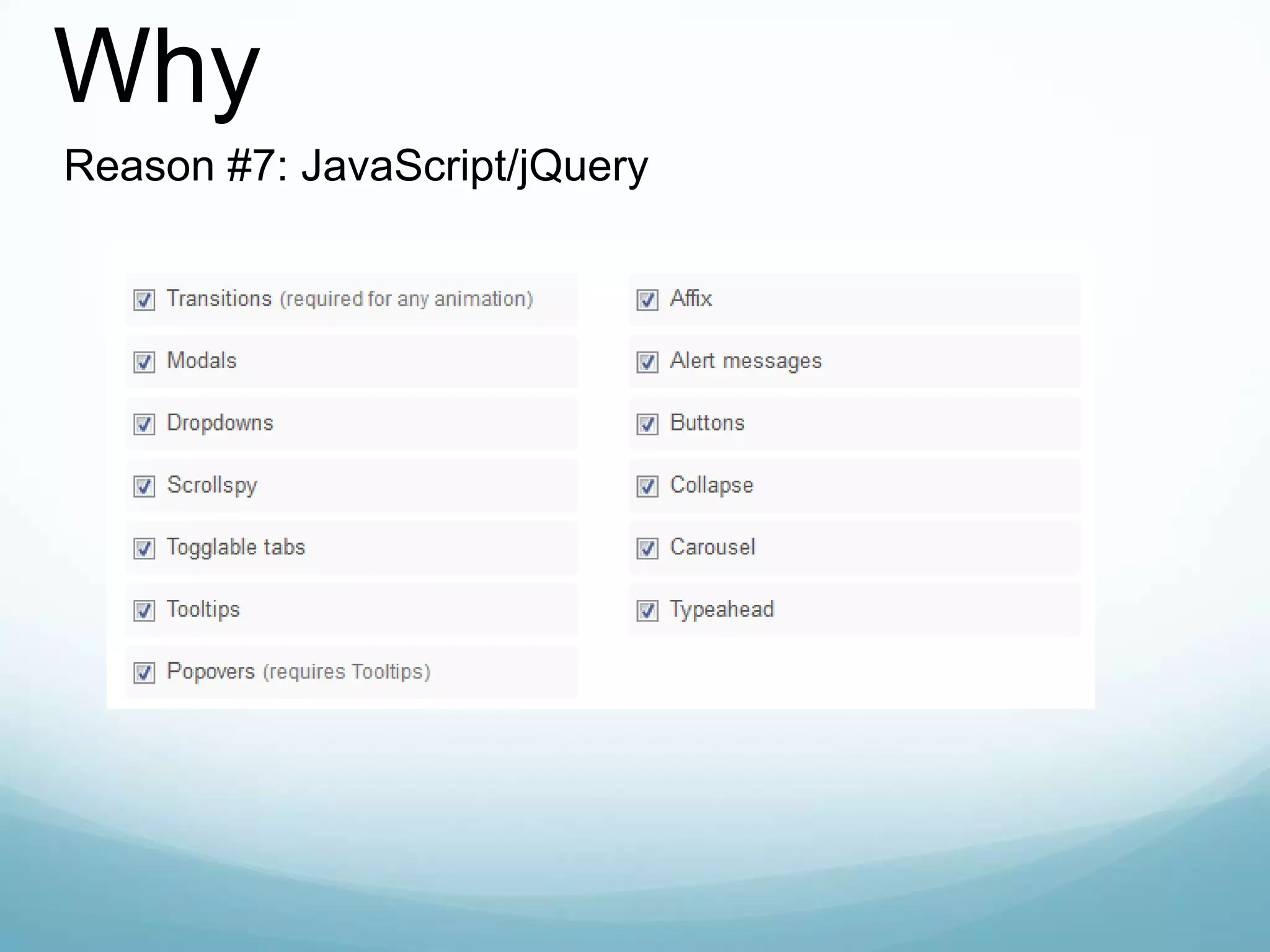The height and width of the screenshot is (952, 1270).
Task: Select the 'Tooltips' label text
Action: (203, 609)
